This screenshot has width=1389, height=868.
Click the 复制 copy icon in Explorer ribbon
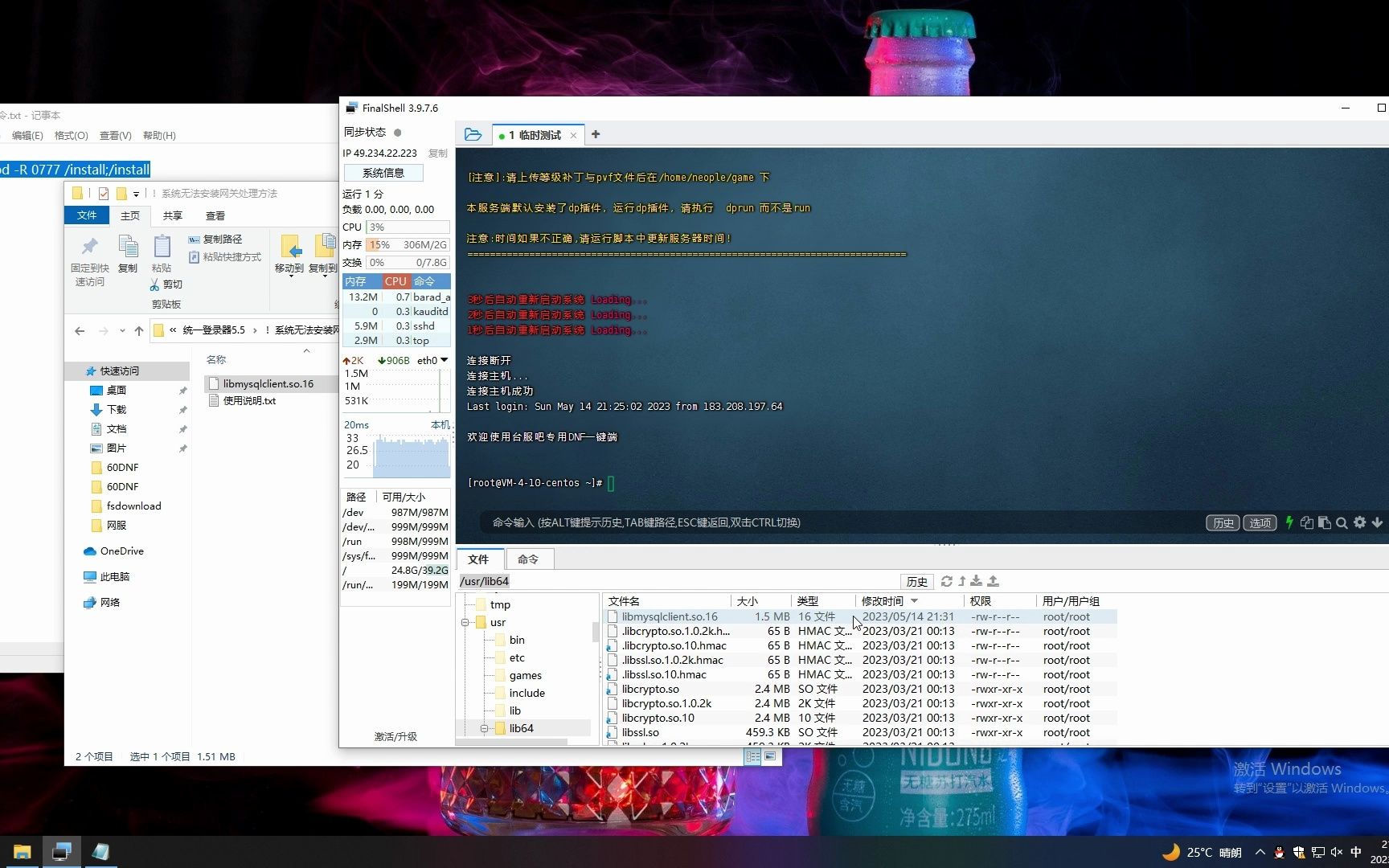(x=128, y=253)
